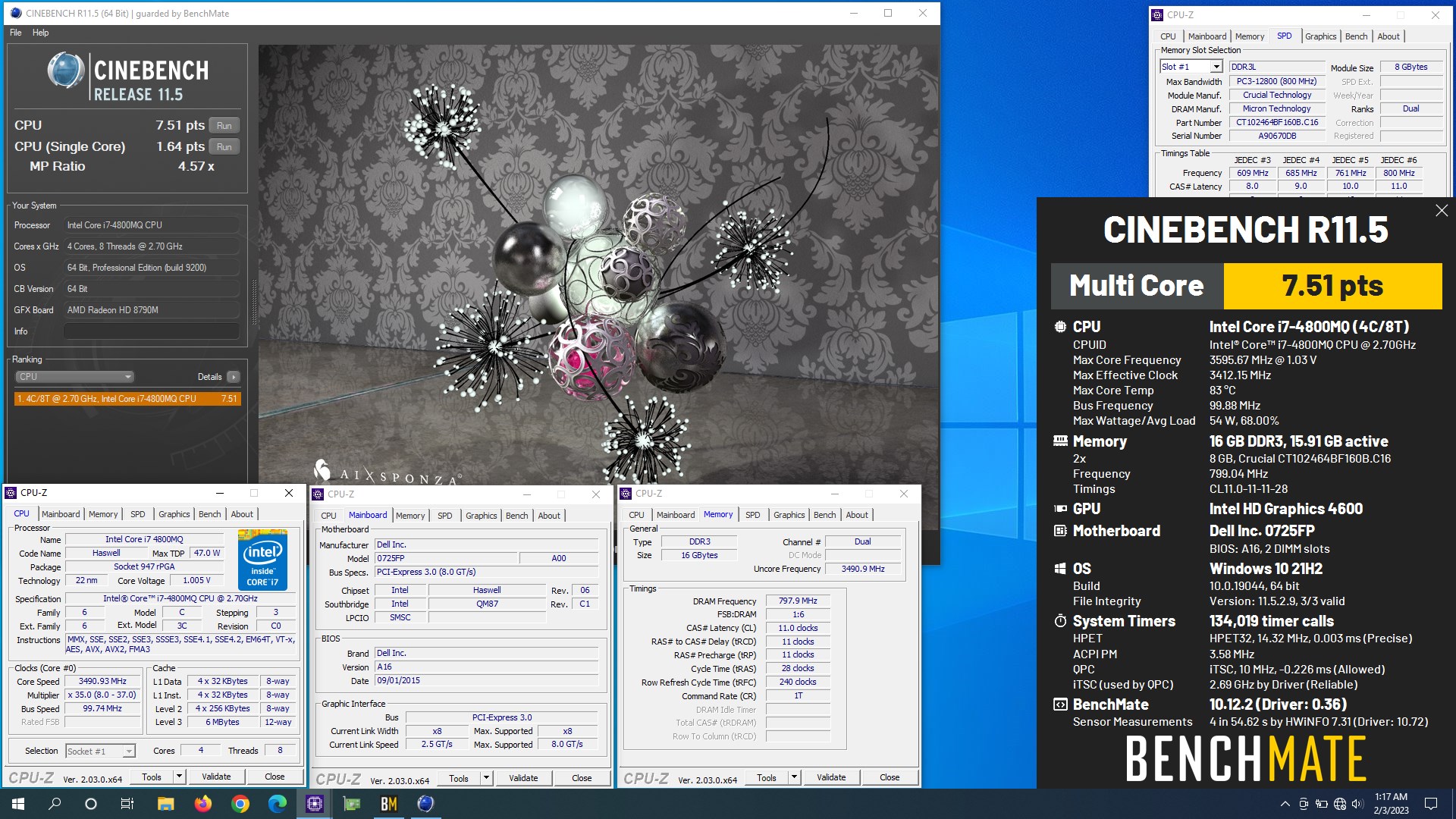Screen dimensions: 1456x819
Task: Launch Firefox from the taskbar
Action: pyautogui.click(x=202, y=804)
